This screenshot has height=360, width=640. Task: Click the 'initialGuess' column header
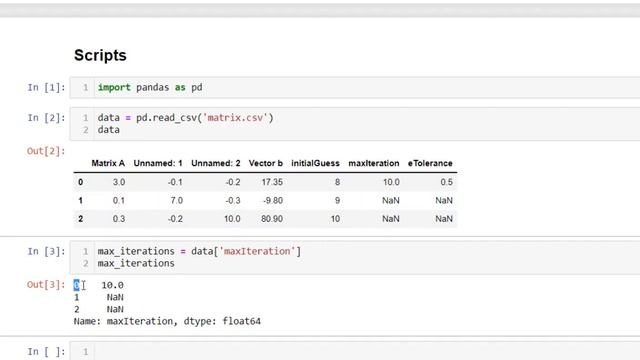(315, 163)
